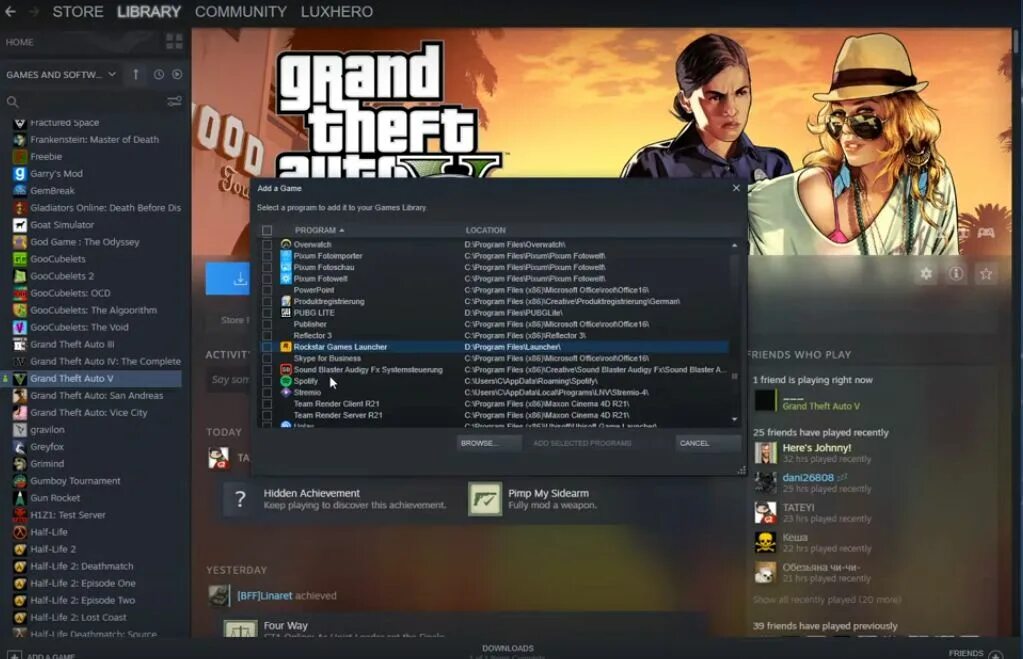Check the Overwatch program checkbox
Viewport: 1023px width, 659px height.
267,244
